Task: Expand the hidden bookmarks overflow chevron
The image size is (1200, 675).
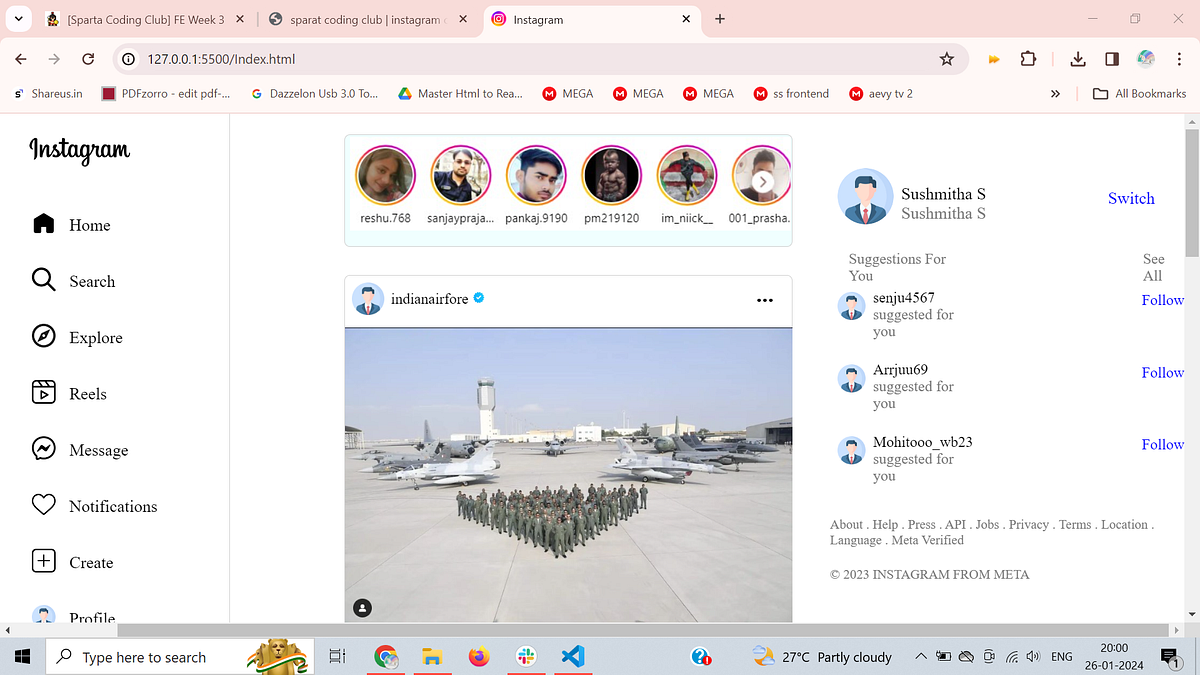Action: coord(1055,93)
